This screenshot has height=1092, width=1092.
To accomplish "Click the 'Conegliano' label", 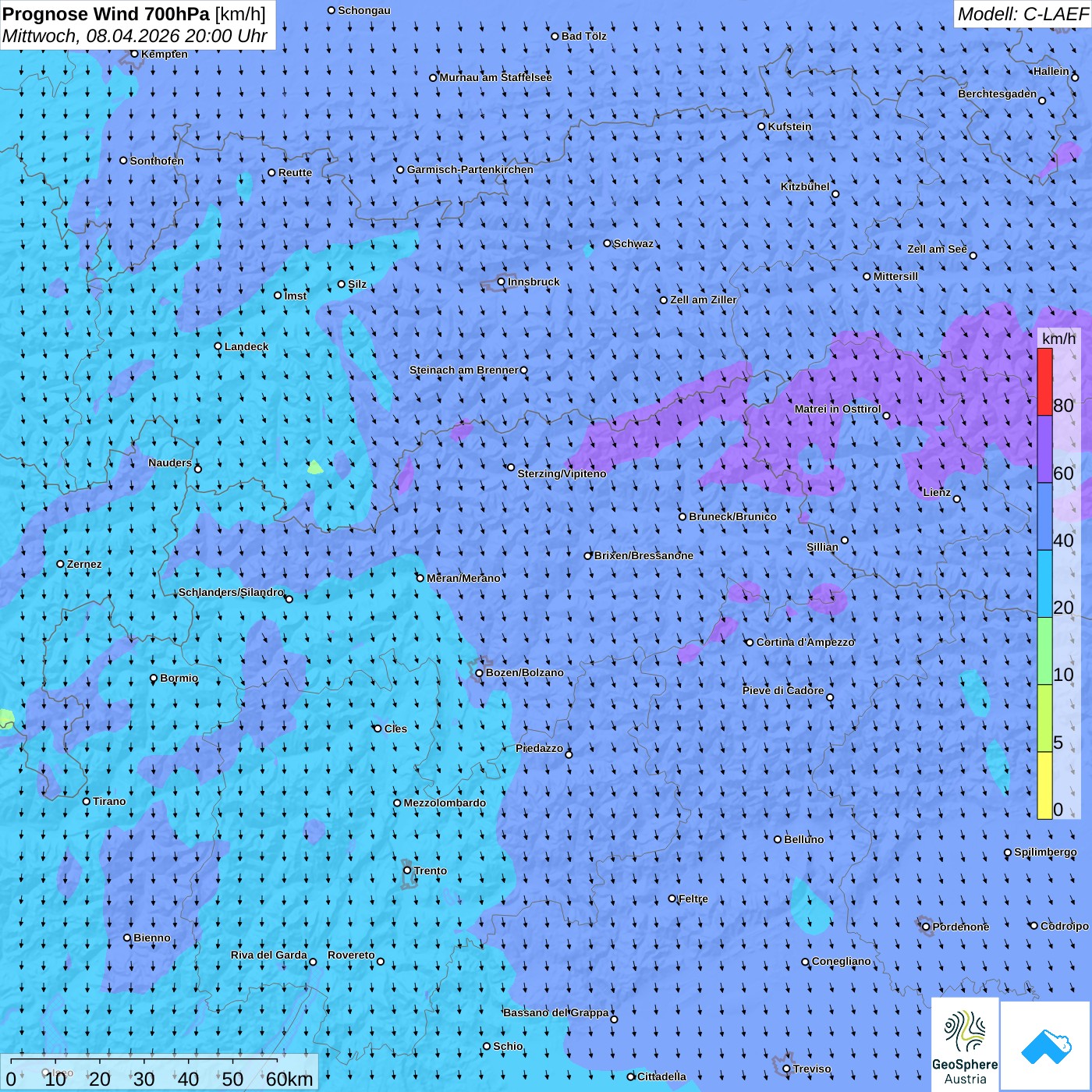I will click(x=842, y=961).
